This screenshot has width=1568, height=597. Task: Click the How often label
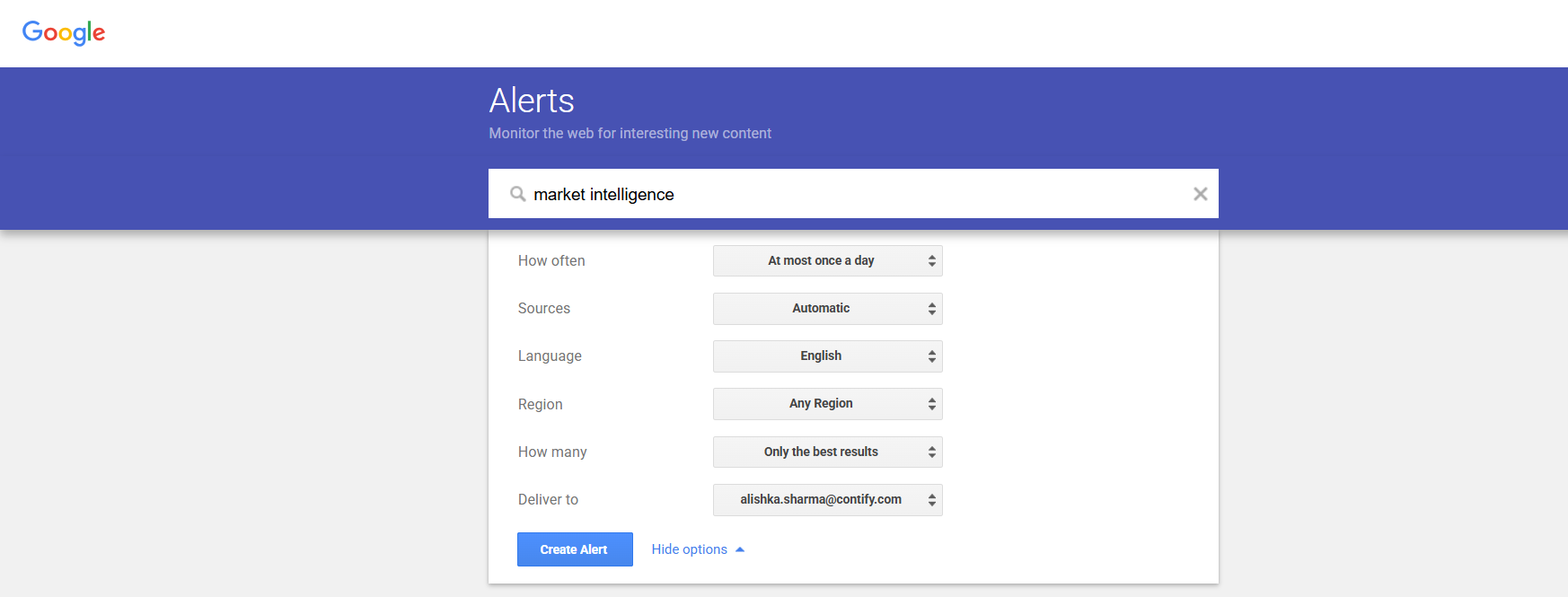click(551, 261)
